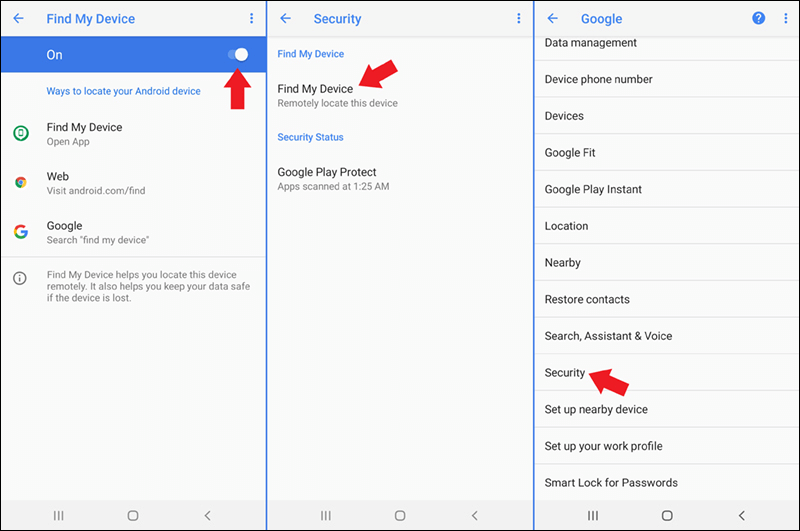The width and height of the screenshot is (800, 531).
Task: Turn off the Find My Device On switch
Action: coord(238,55)
